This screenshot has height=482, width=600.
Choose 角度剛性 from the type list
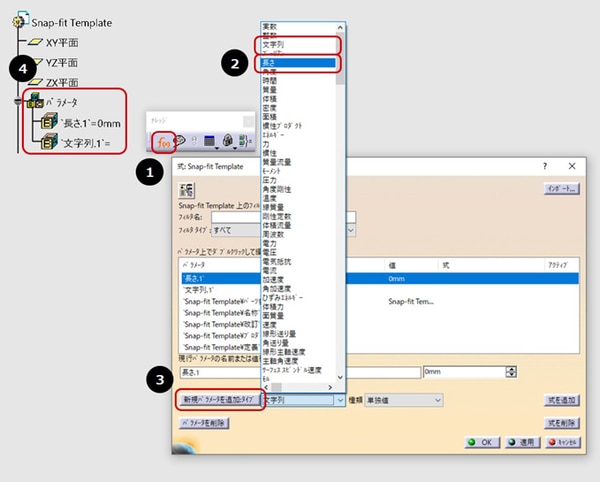pos(277,189)
